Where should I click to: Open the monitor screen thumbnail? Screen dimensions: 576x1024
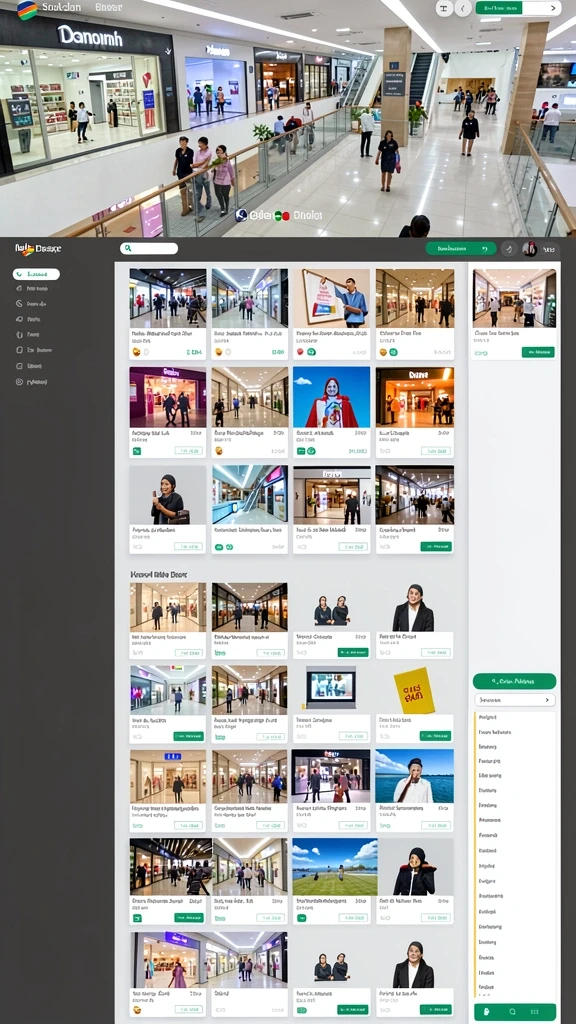point(331,688)
